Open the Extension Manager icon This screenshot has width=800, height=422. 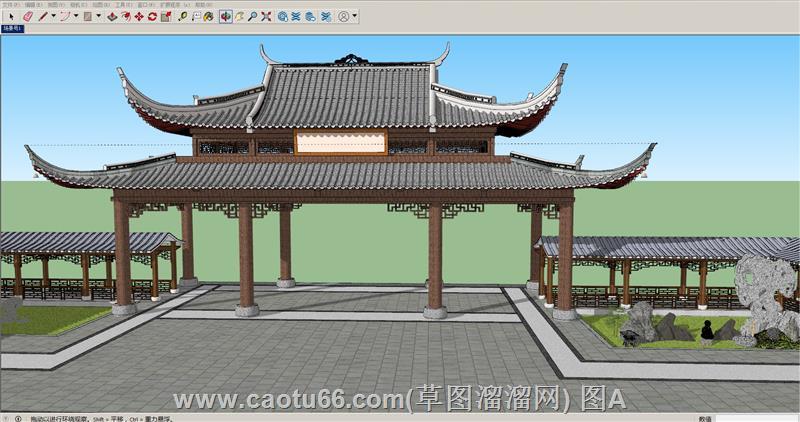(326, 16)
